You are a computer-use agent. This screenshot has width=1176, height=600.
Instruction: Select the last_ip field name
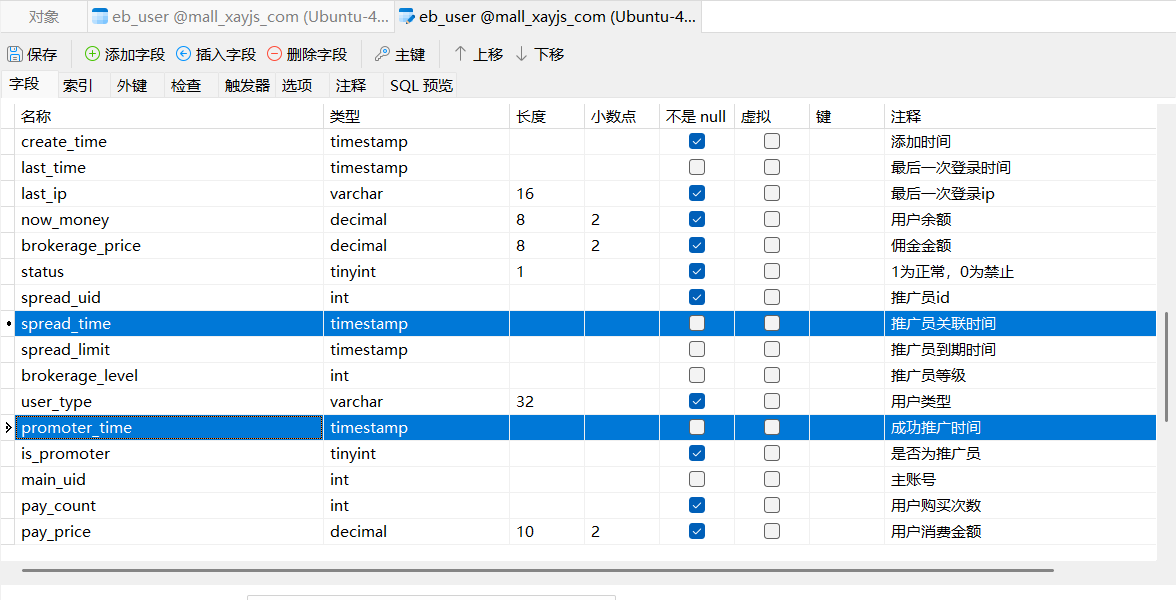44,194
